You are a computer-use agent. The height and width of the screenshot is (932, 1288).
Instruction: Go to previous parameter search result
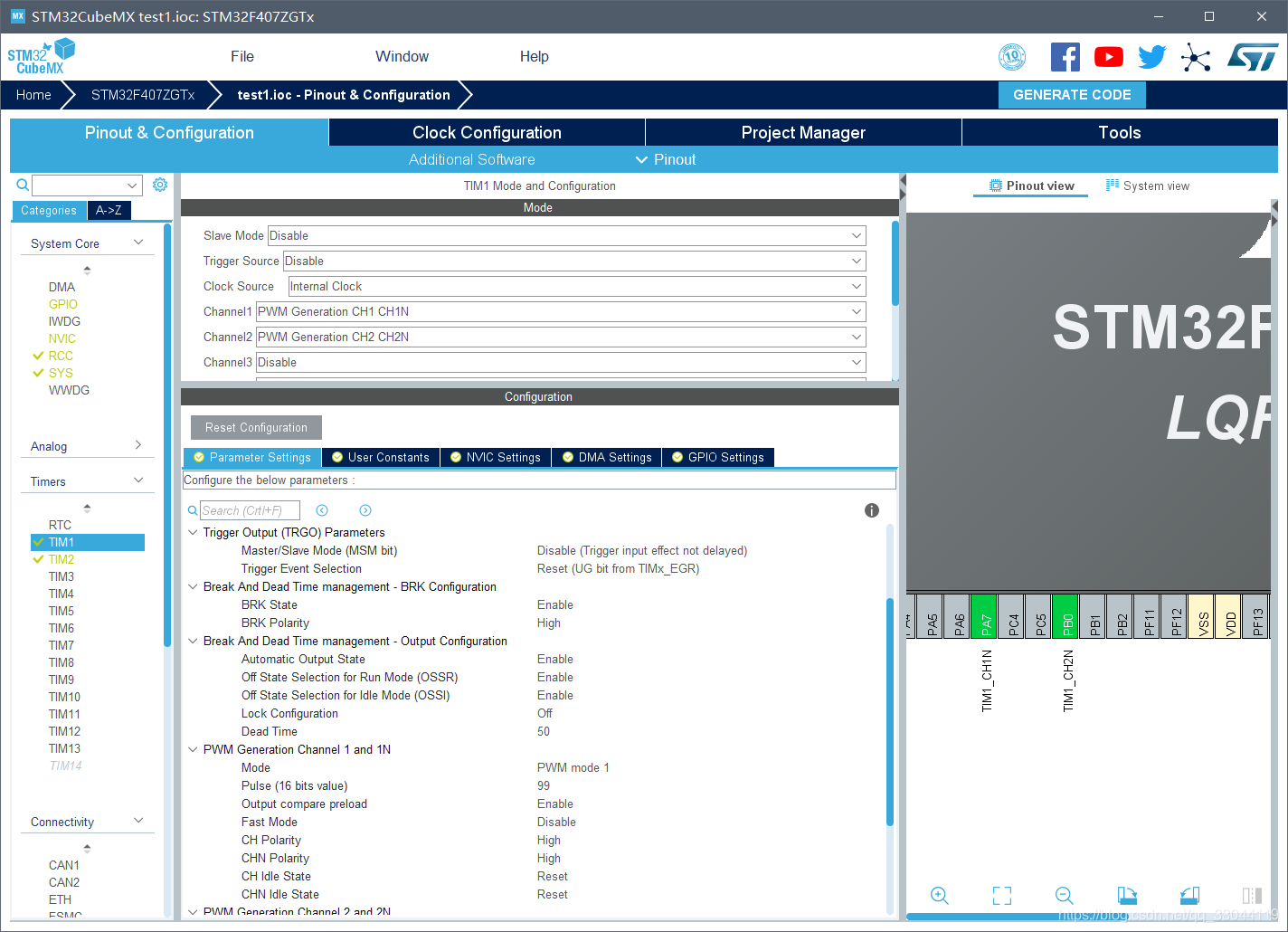point(322,510)
